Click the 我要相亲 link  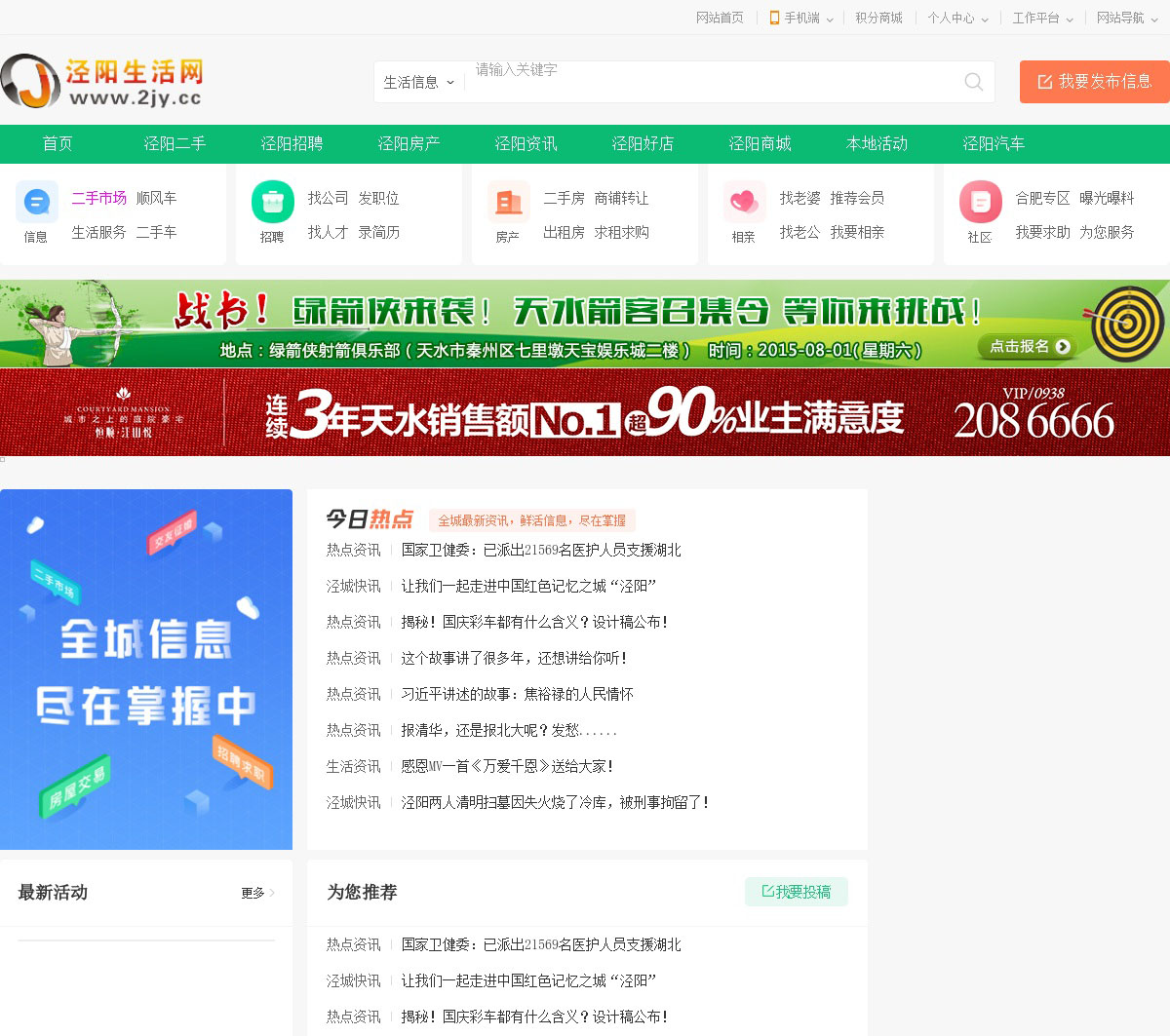coord(857,232)
